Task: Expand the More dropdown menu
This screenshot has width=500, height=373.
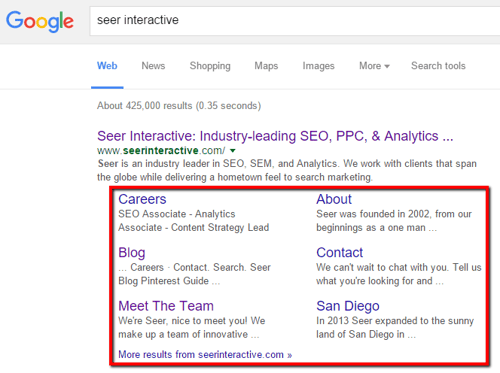Action: 374,66
